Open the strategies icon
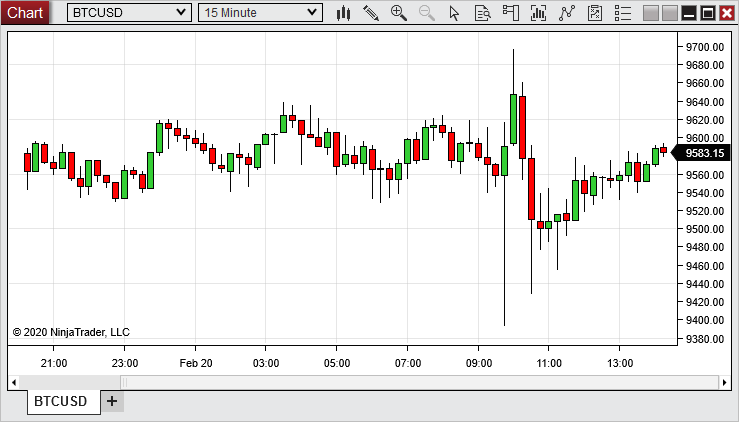This screenshot has height=422, width=739. pyautogui.click(x=568, y=13)
